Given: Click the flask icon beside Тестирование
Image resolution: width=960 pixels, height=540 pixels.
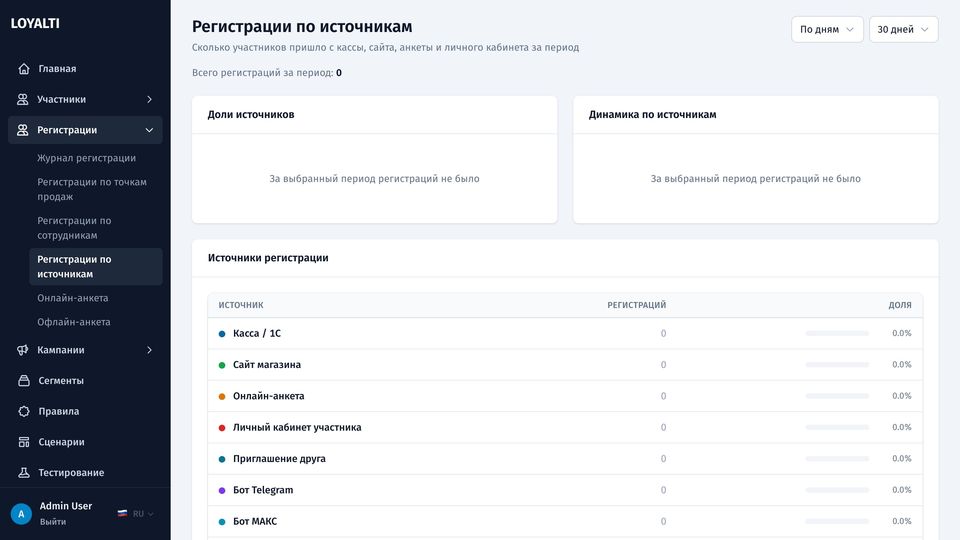Looking at the screenshot, I should click(24, 473).
